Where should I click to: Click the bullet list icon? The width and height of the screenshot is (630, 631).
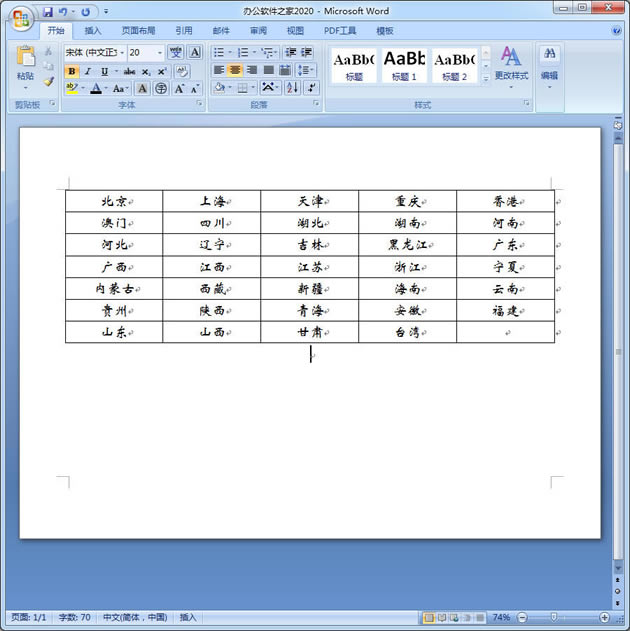coord(219,52)
